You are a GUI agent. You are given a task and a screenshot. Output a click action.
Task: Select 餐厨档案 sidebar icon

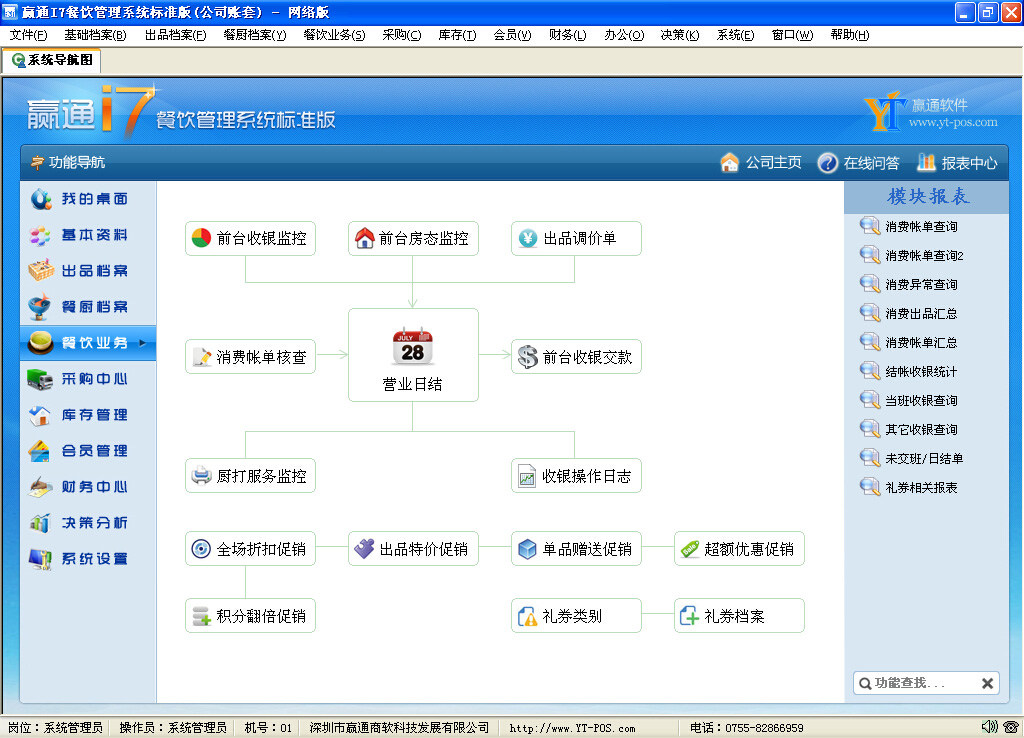[x=40, y=306]
